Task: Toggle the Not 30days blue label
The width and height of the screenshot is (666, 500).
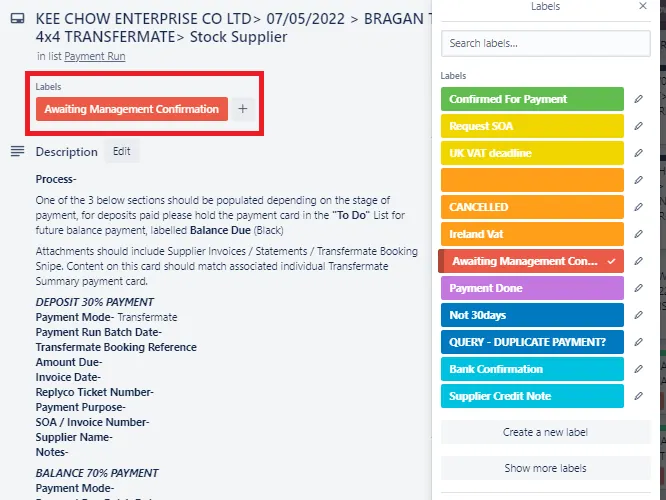Action: (x=532, y=315)
